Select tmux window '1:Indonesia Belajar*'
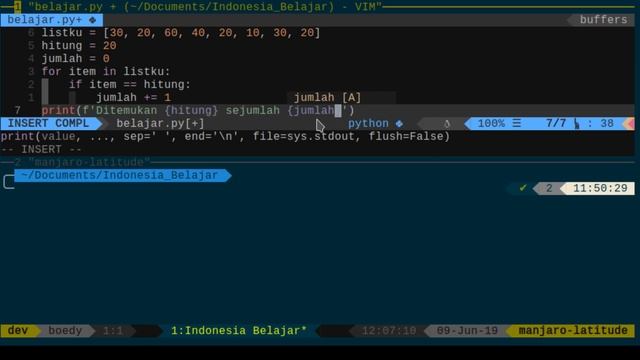 238,330
